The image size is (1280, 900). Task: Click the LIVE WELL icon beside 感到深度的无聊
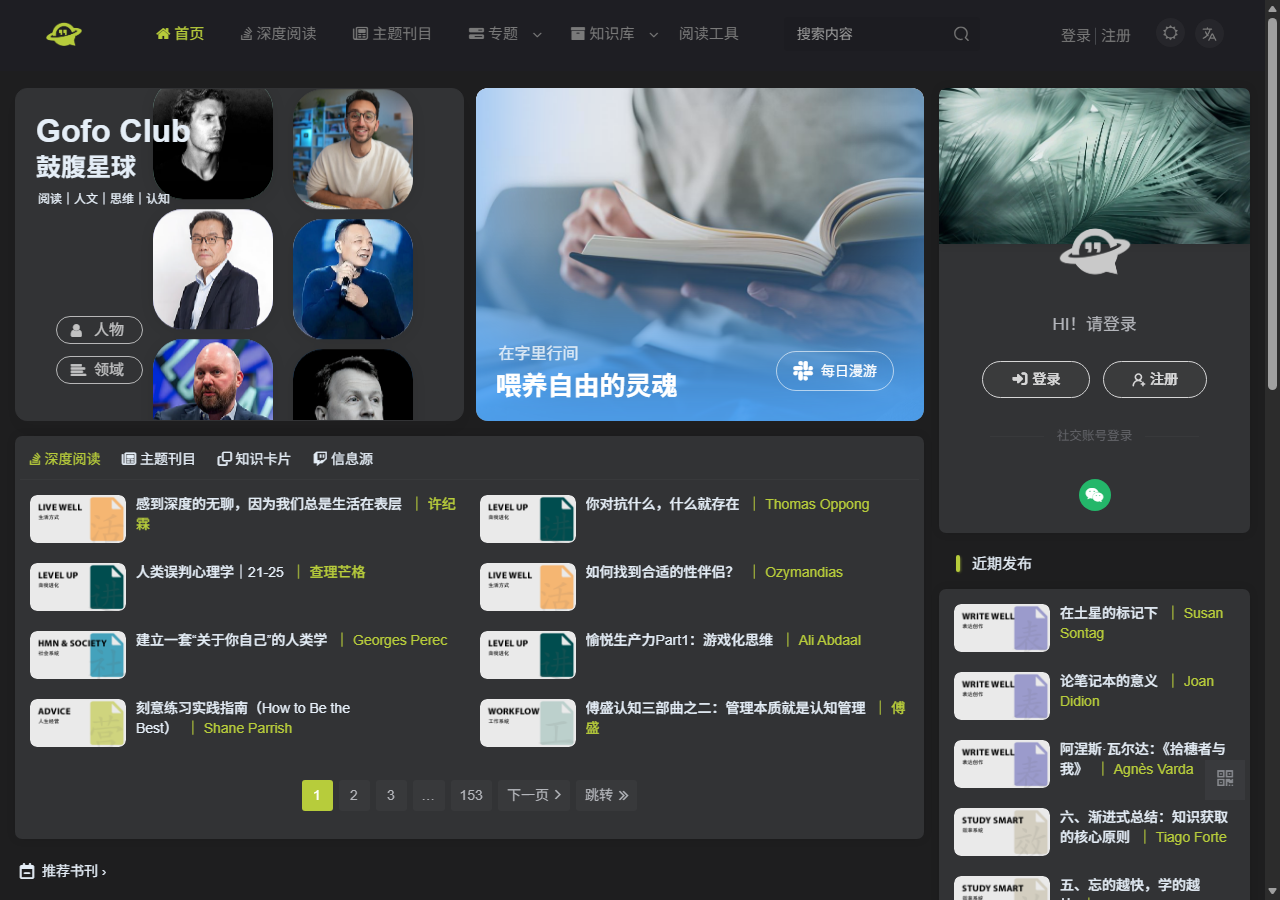78,519
